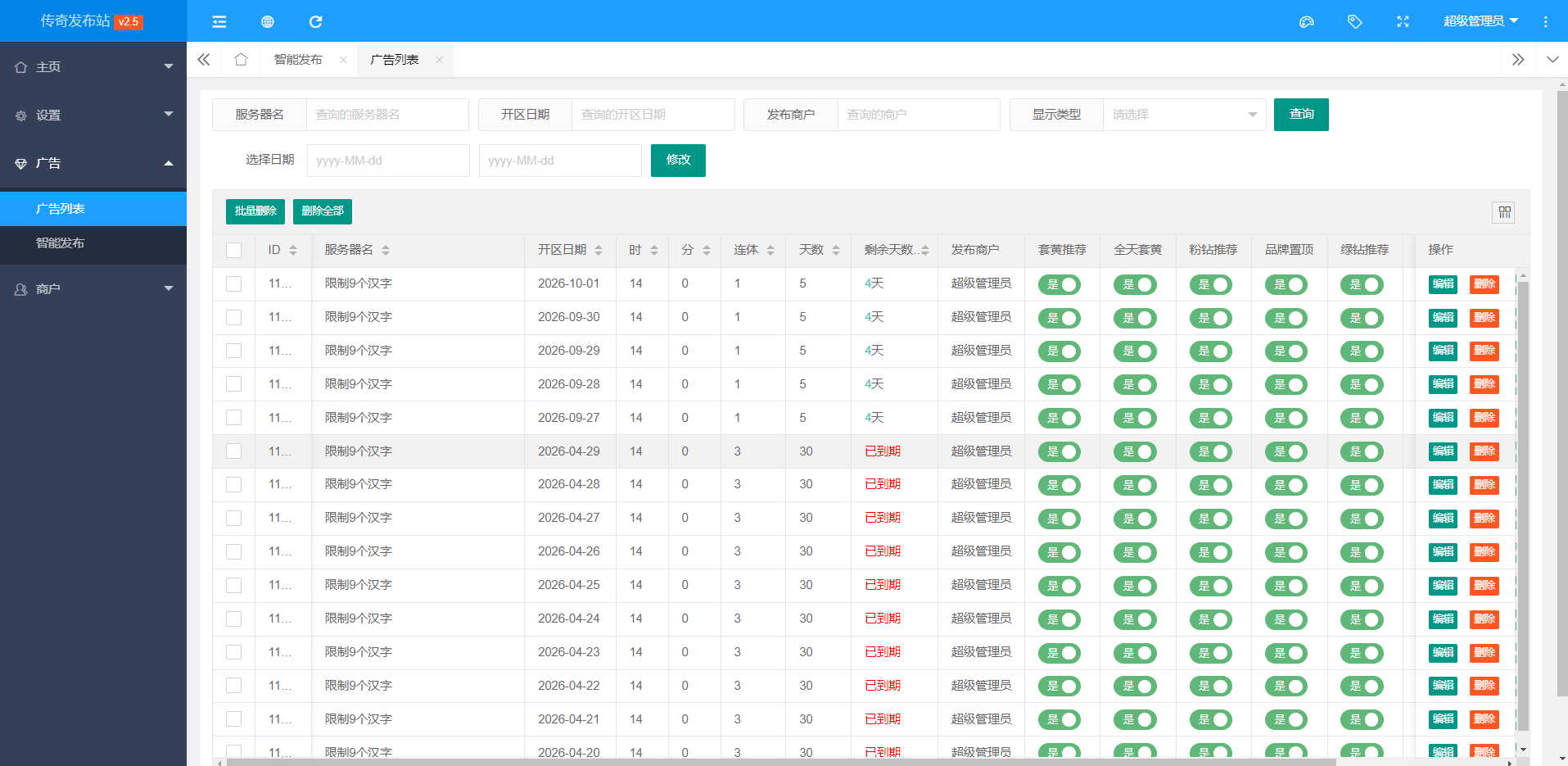1568x766 pixels.
Task: Switch to the 智能发布 tab
Action: pos(298,60)
